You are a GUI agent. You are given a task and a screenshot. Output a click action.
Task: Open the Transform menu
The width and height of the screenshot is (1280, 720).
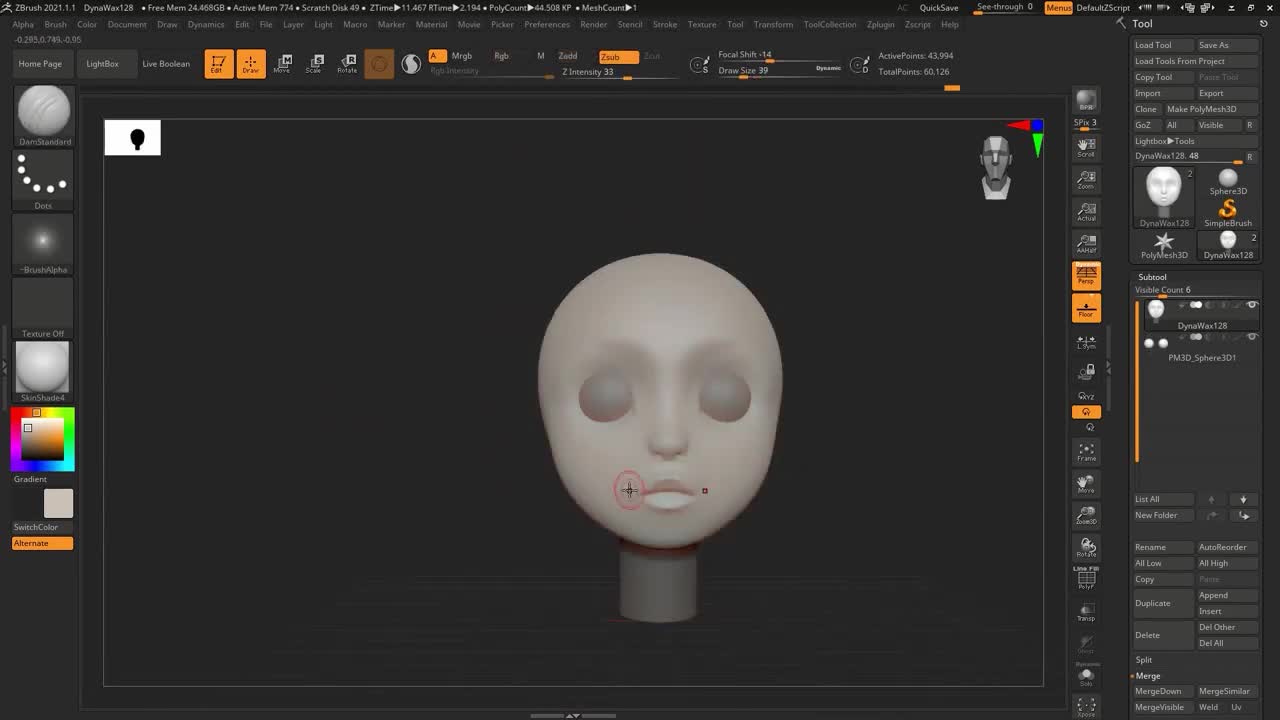point(773,24)
